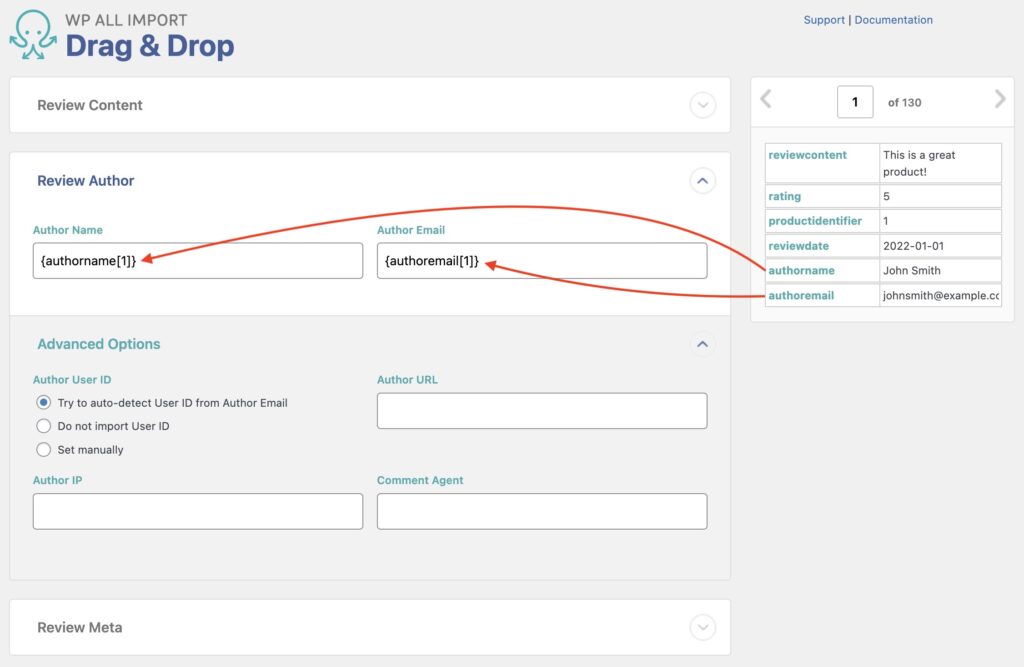The width and height of the screenshot is (1024, 667).
Task: Click the Author IP input field
Action: [x=197, y=511]
